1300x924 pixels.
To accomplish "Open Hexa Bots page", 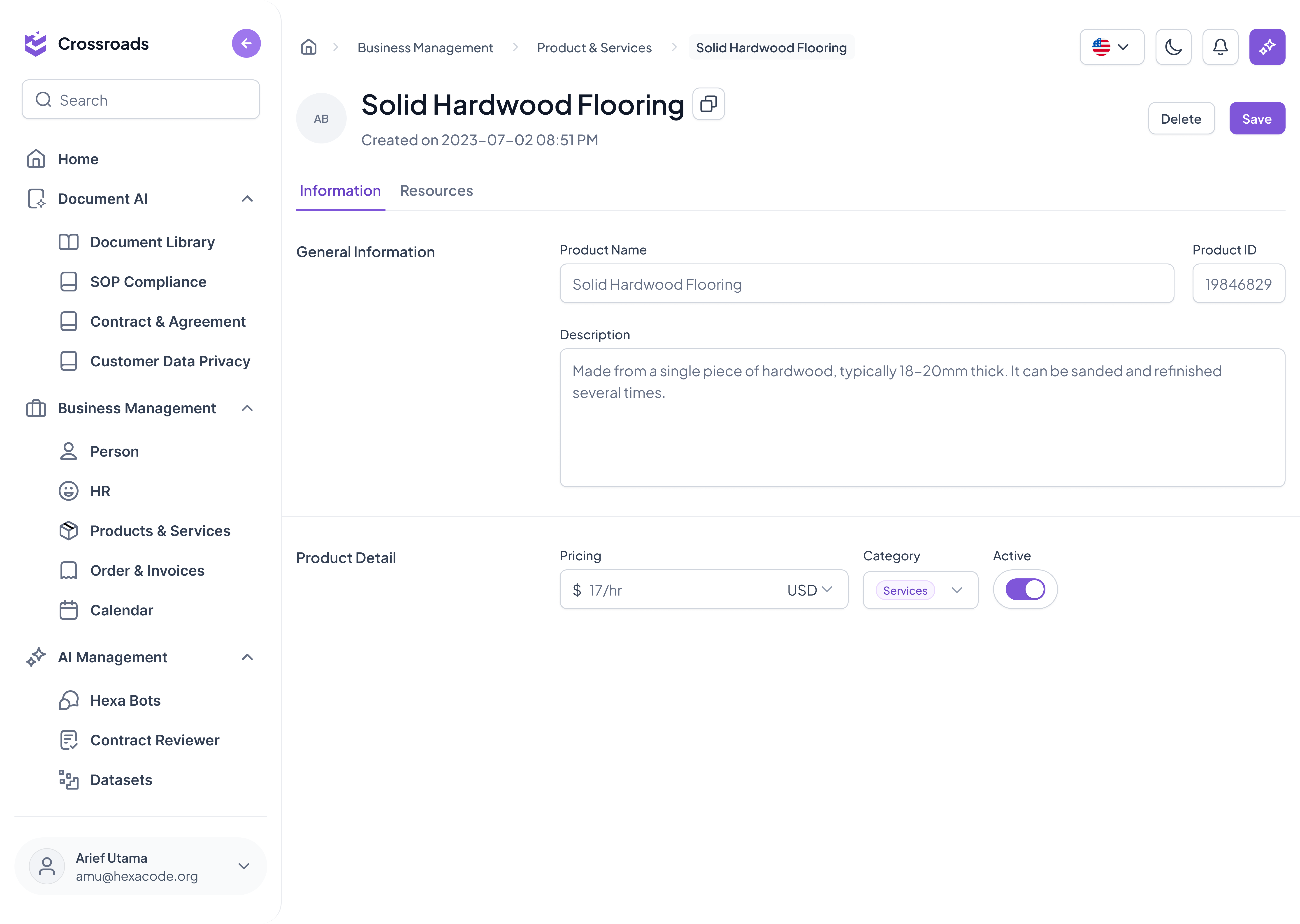I will [125, 700].
